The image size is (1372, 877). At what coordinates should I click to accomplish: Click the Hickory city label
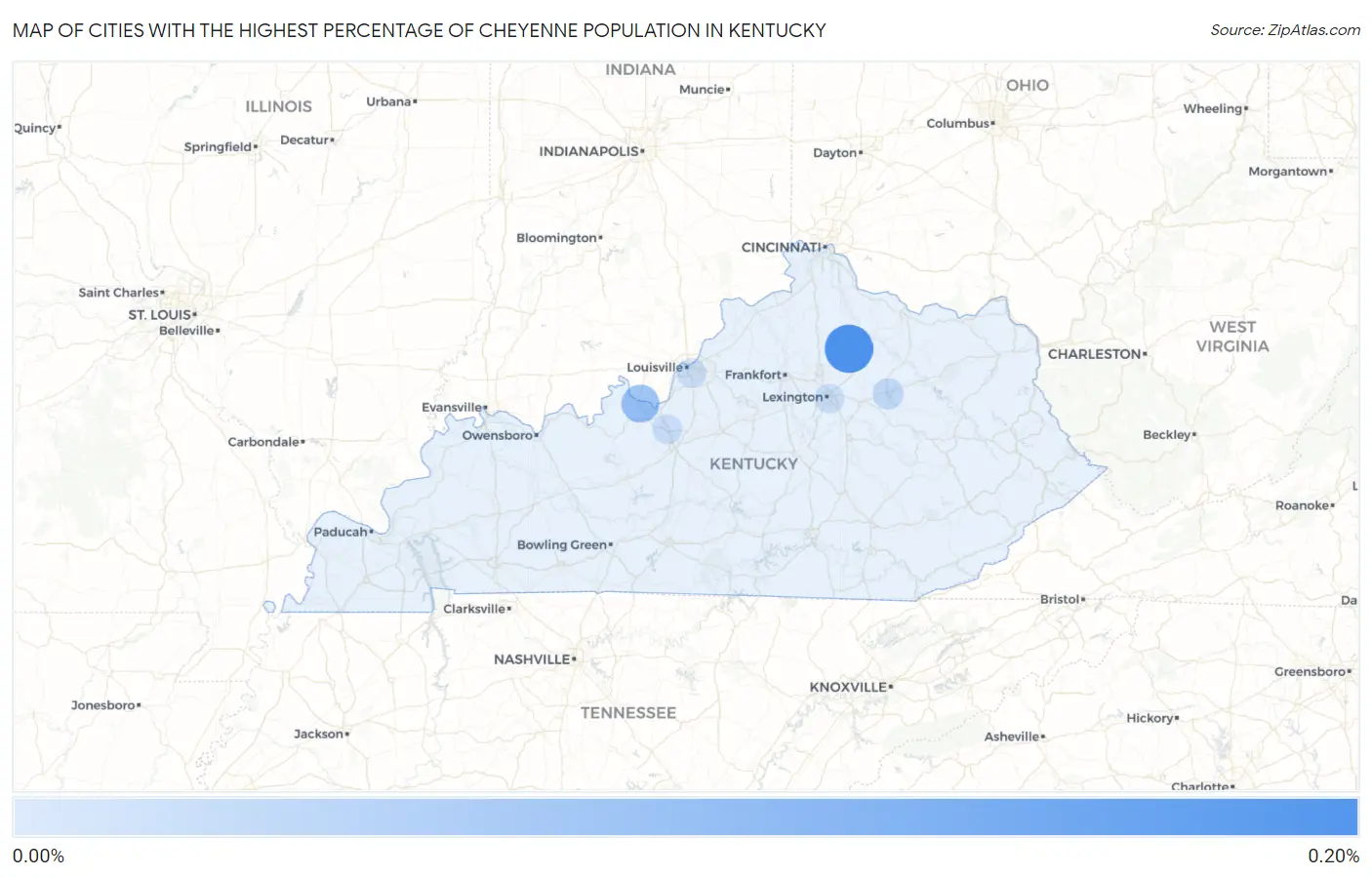pyautogui.click(x=1150, y=718)
